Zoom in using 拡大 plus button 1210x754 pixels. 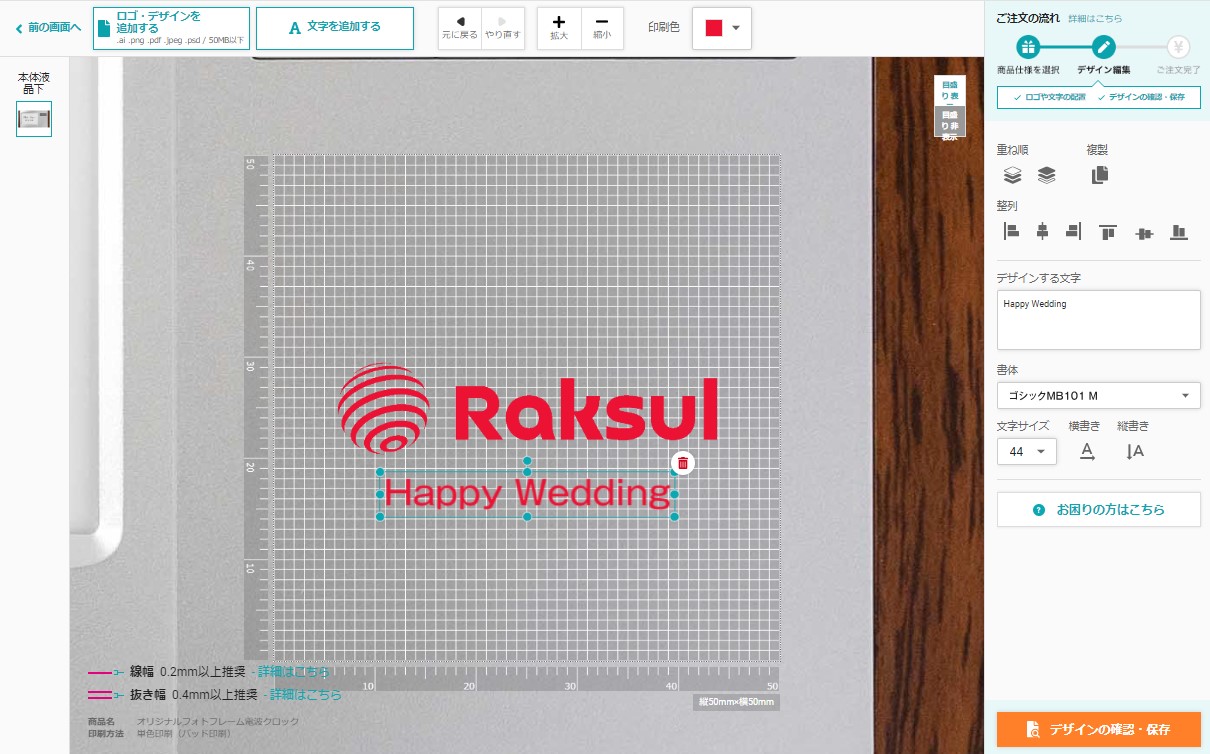(559, 28)
